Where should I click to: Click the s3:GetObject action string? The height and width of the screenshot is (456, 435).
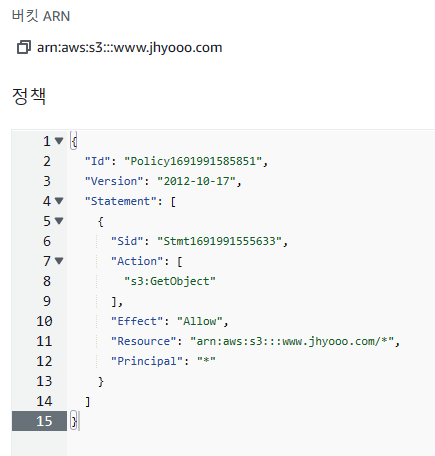[x=170, y=281]
